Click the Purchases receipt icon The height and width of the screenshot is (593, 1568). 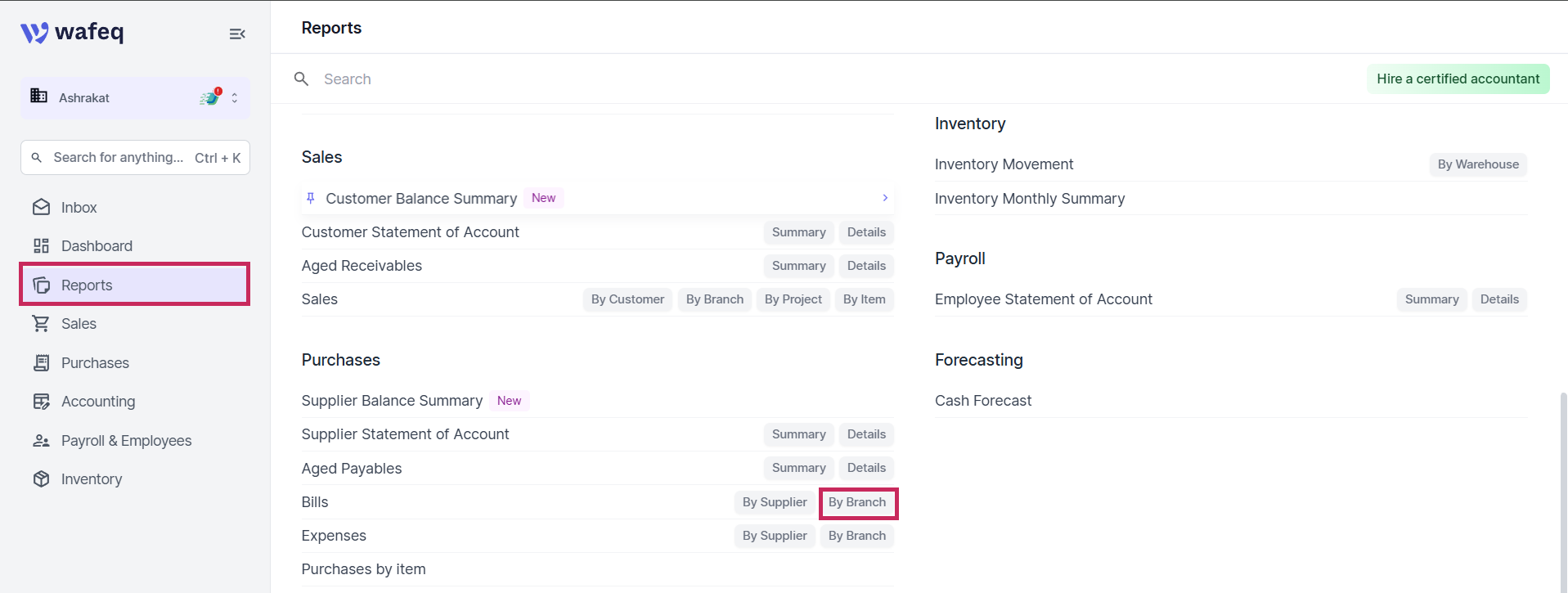41,362
